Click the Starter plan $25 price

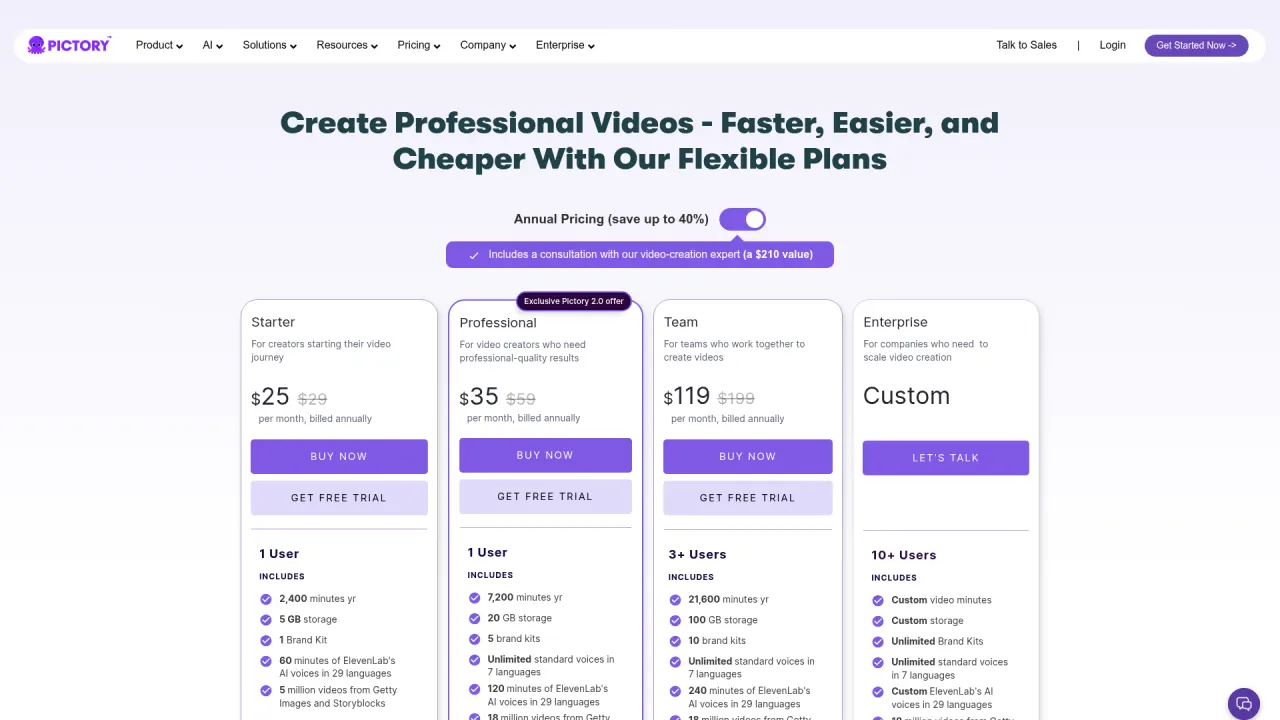tap(270, 397)
